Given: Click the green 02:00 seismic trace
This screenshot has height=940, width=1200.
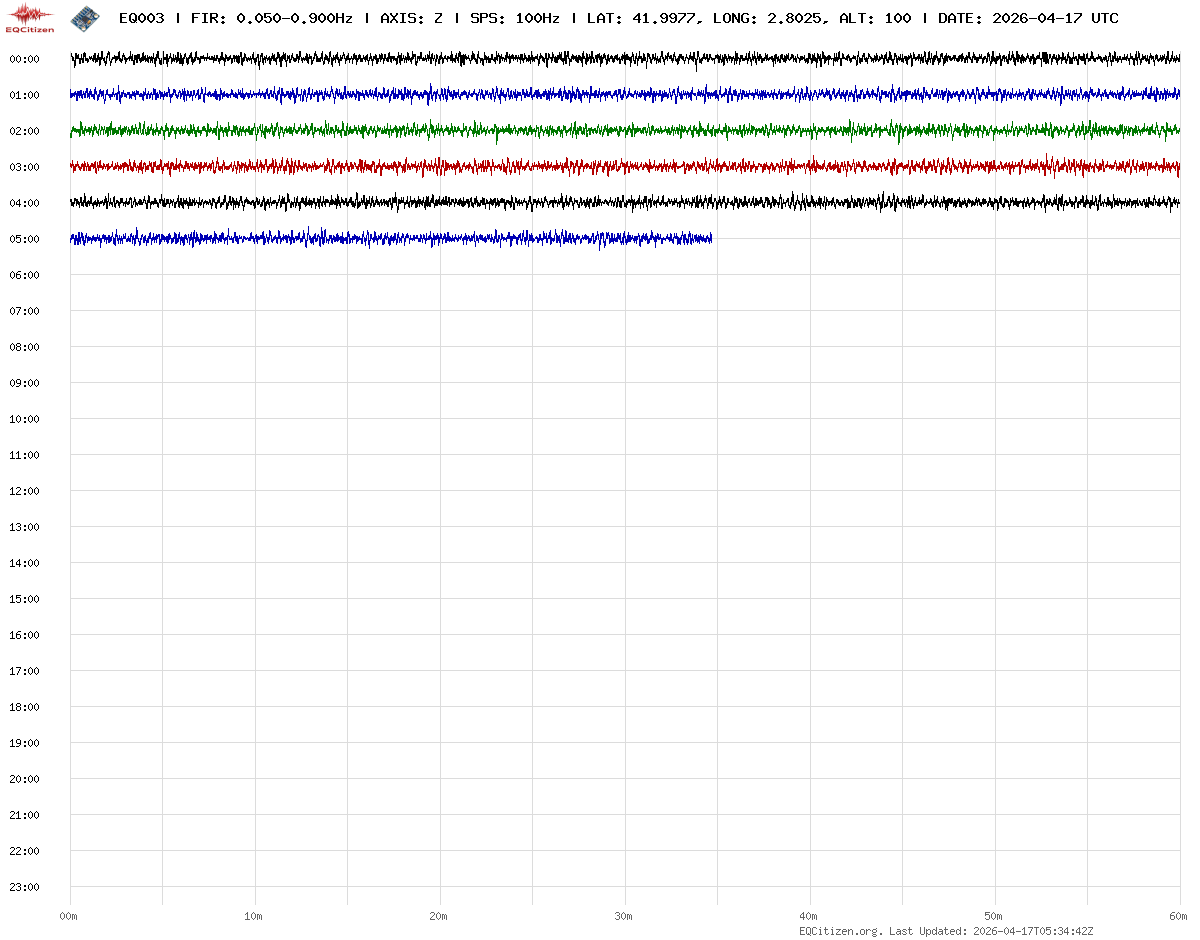Looking at the screenshot, I should click(600, 131).
